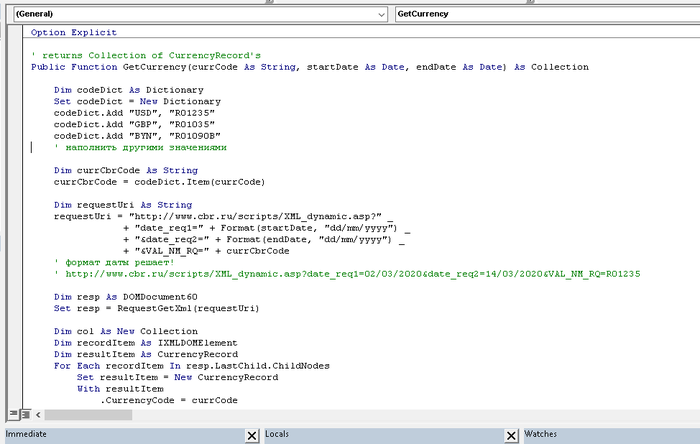Viewport: 700px width, 444px height.
Task: Click margin bar beside For Each recordItem line
Action: (x=15, y=366)
